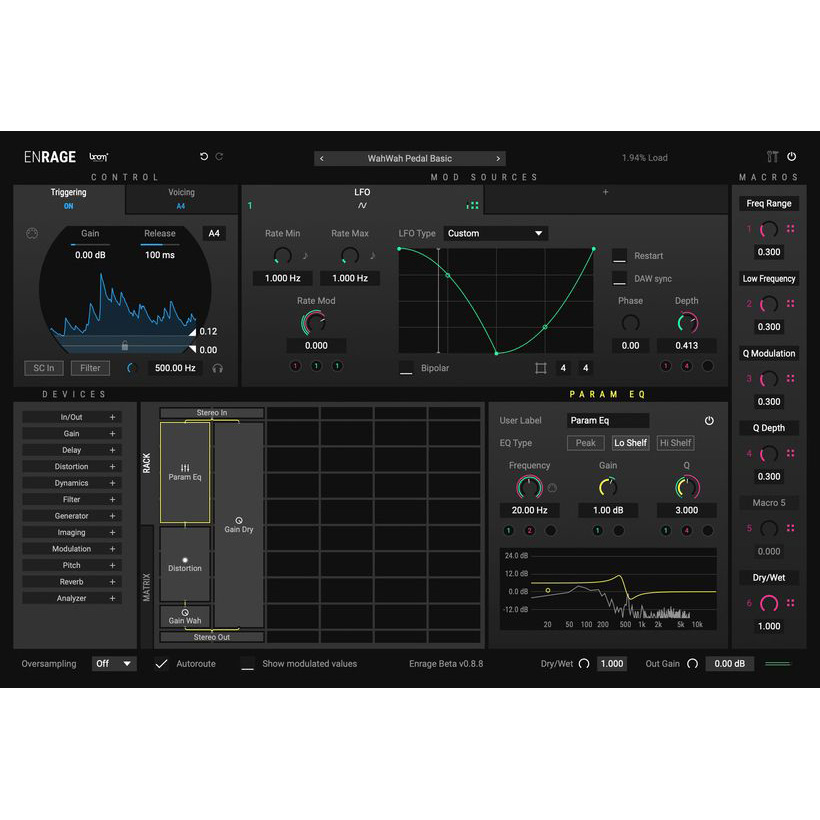Image resolution: width=820 pixels, height=820 pixels.
Task: Select the Peak EQ type
Action: [586, 443]
